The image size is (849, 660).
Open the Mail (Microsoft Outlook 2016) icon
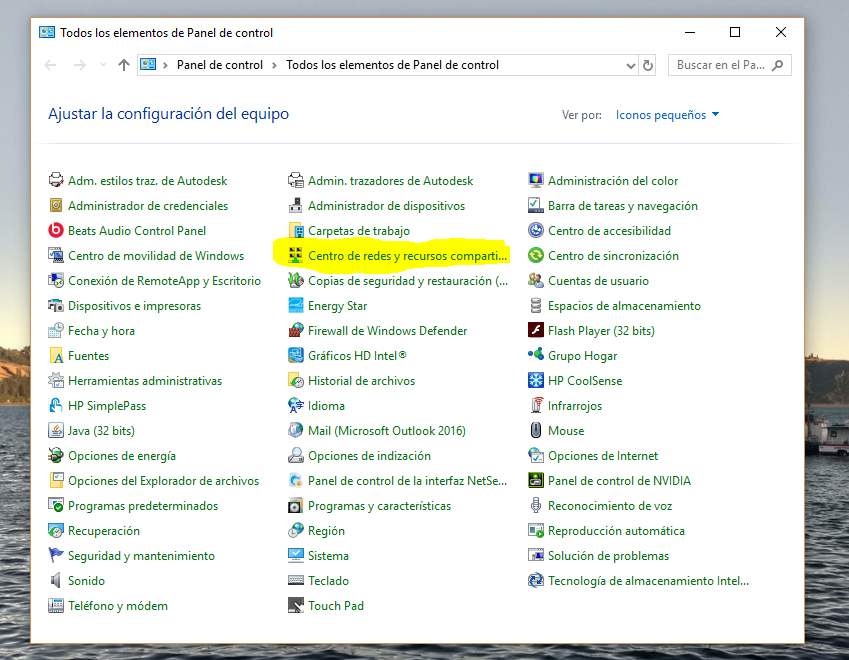(x=296, y=430)
